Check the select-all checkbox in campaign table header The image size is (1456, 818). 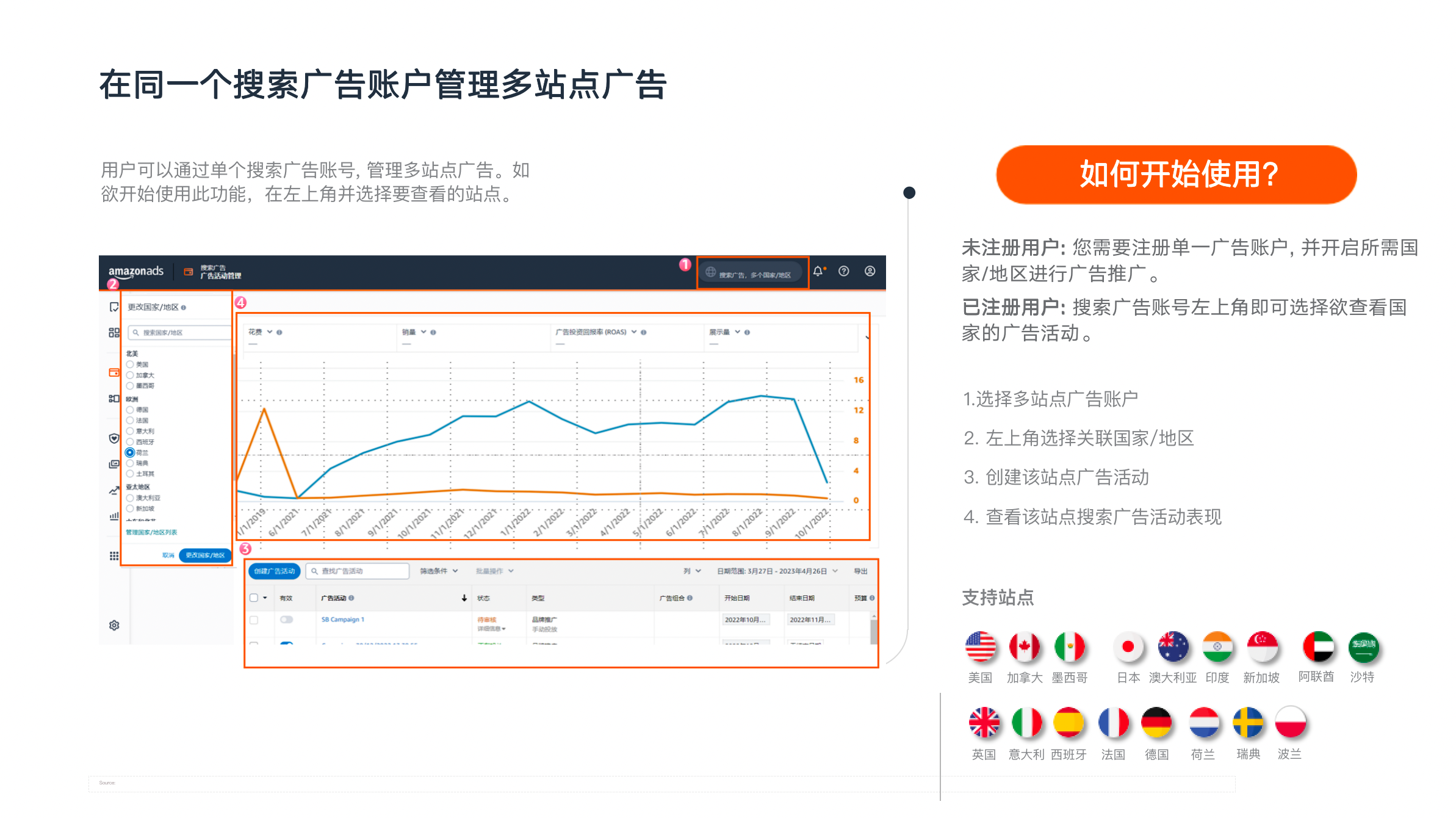[254, 596]
